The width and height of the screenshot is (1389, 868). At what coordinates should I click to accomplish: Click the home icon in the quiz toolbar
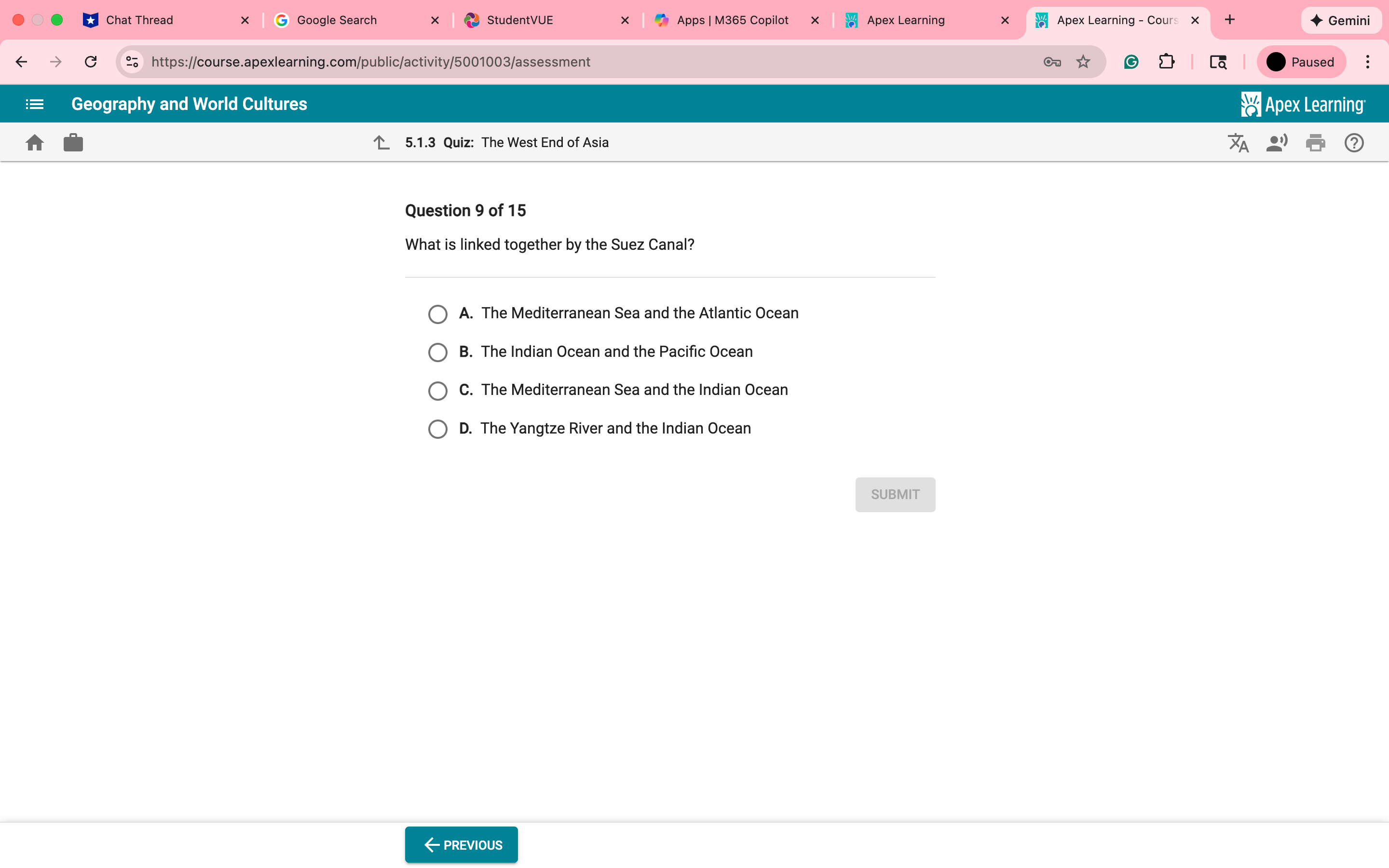coord(34,142)
